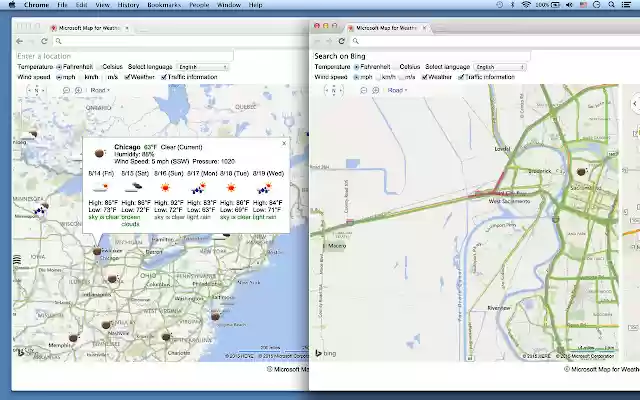Click the compass control on right map
Viewport: 640px width, 400px height.
[x=333, y=90]
